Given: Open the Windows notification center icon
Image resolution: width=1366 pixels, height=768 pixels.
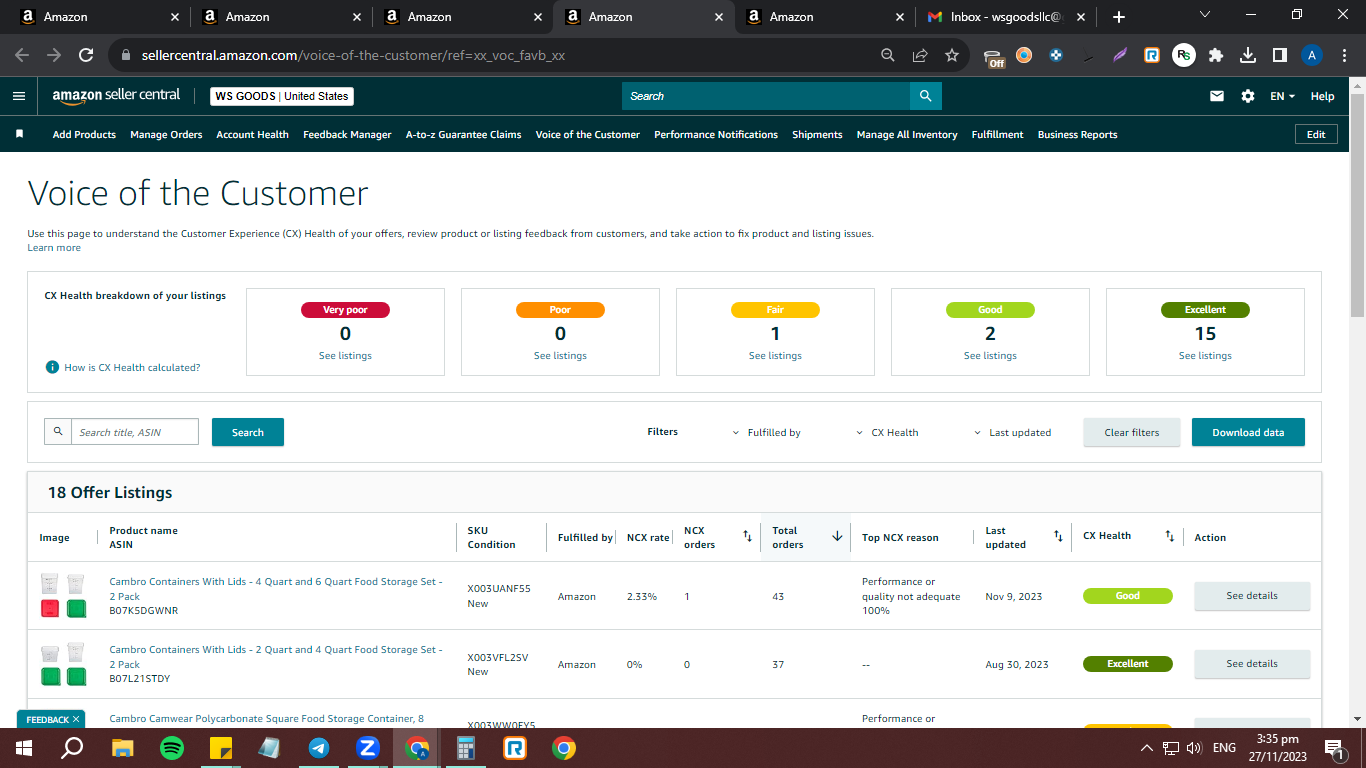Looking at the screenshot, I should 1333,748.
